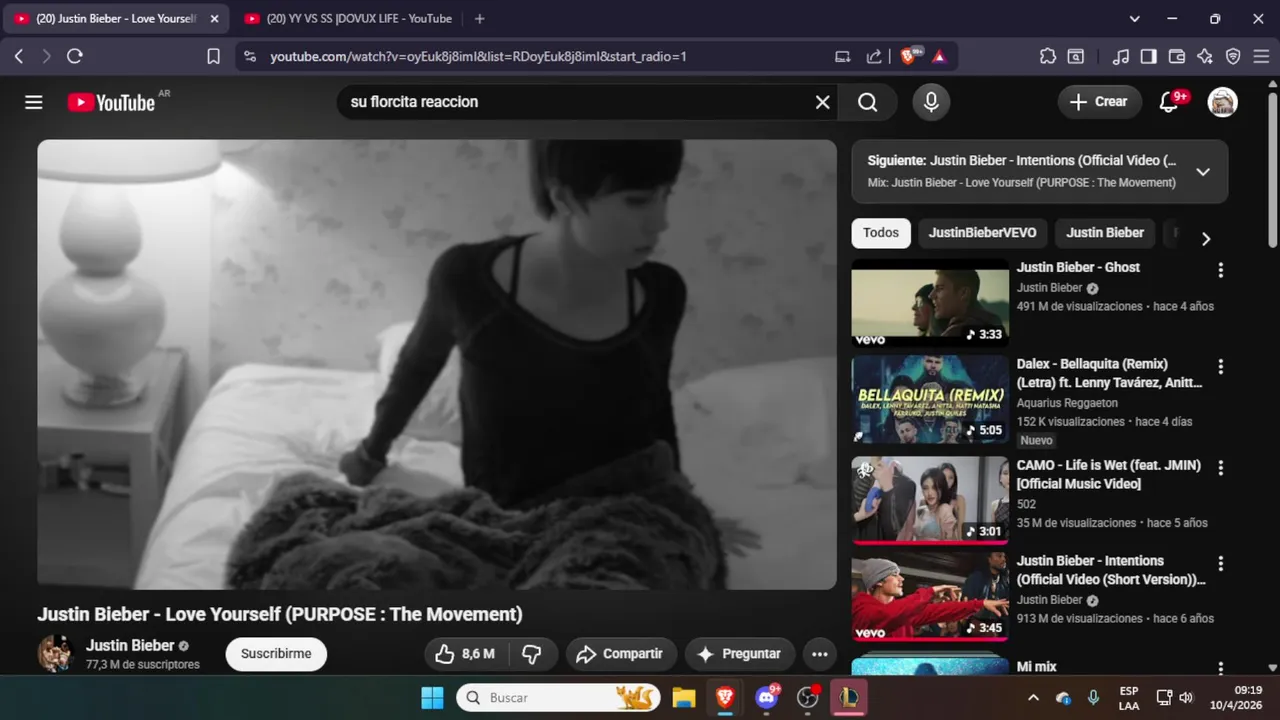Screen dimensions: 1280x720
Task: Click the search magnifier button
Action: 868,102
